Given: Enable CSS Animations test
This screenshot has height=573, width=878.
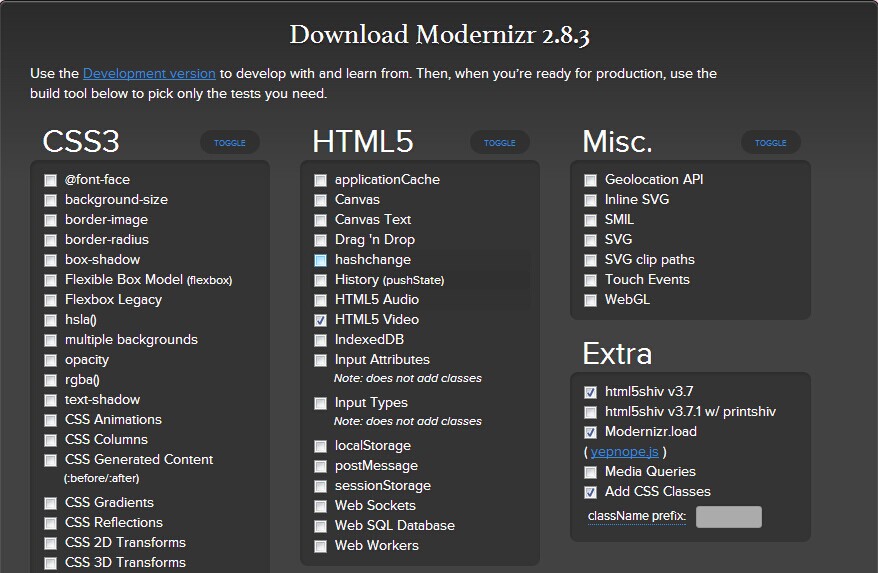Looking at the screenshot, I should (x=50, y=420).
